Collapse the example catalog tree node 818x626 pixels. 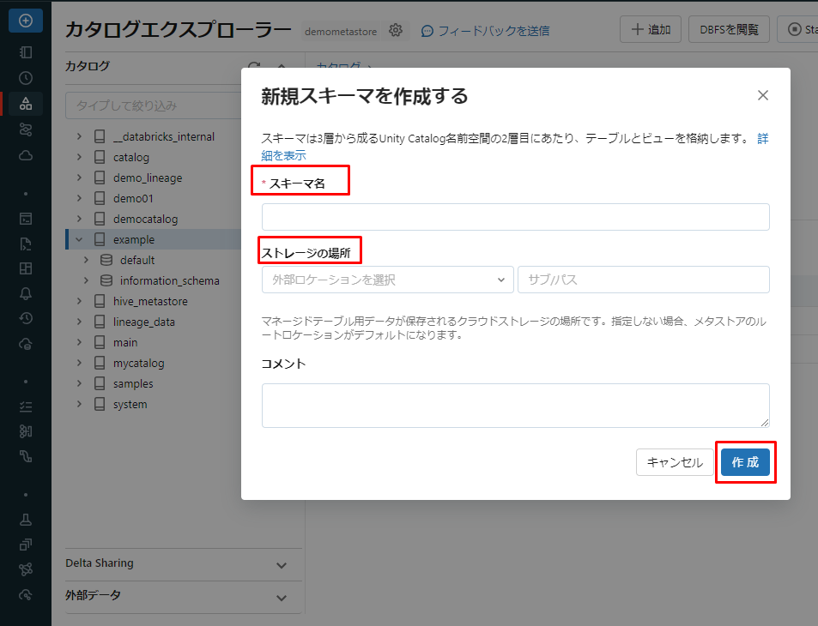click(79, 240)
